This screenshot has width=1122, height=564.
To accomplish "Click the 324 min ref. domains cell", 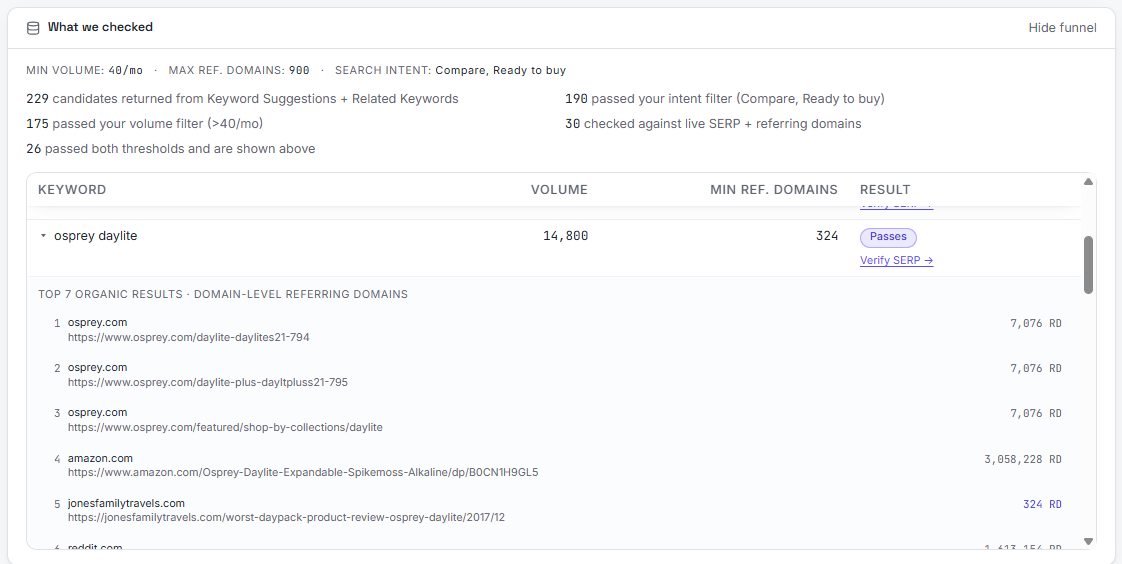I will (827, 236).
